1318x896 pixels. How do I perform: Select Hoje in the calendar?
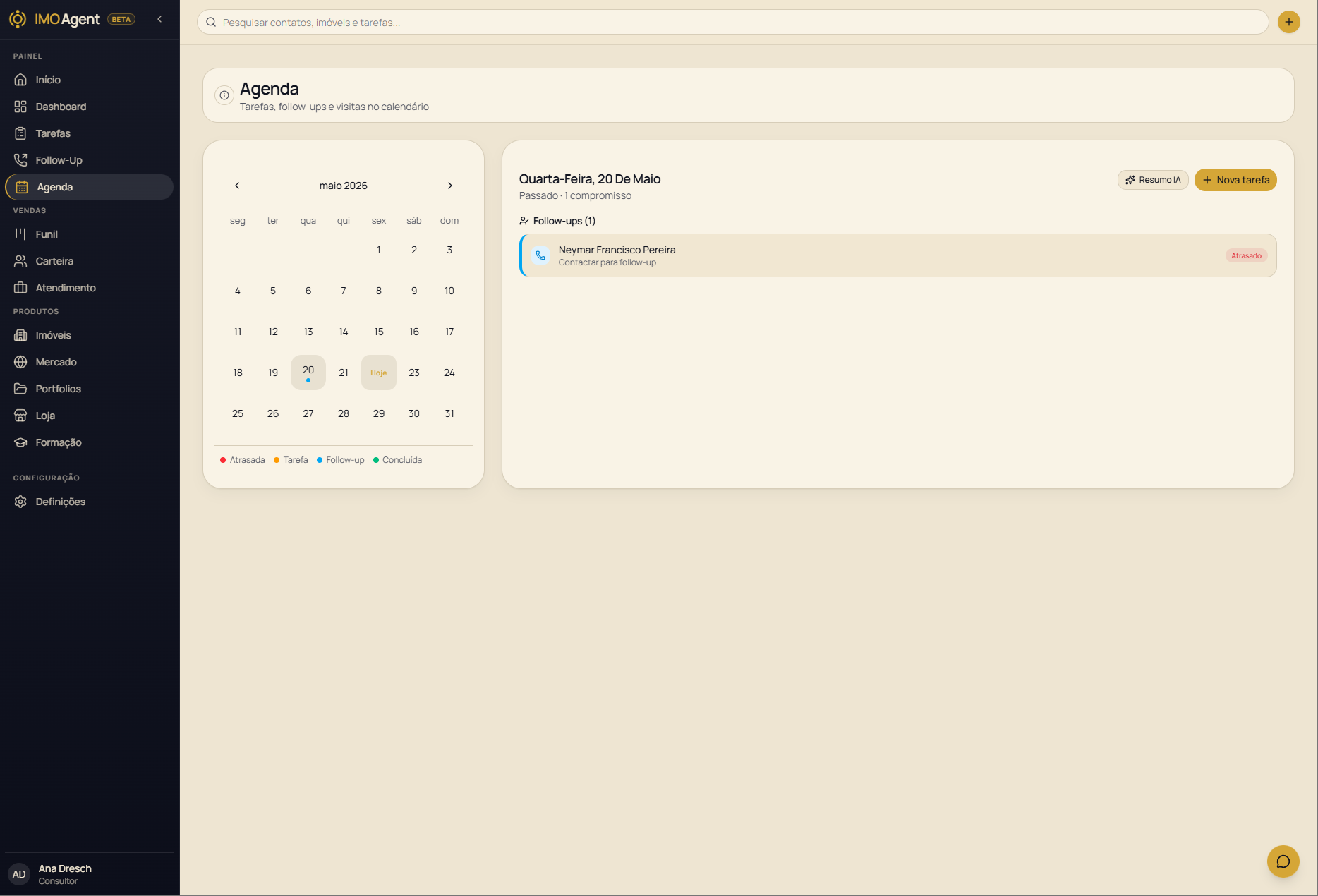(379, 373)
